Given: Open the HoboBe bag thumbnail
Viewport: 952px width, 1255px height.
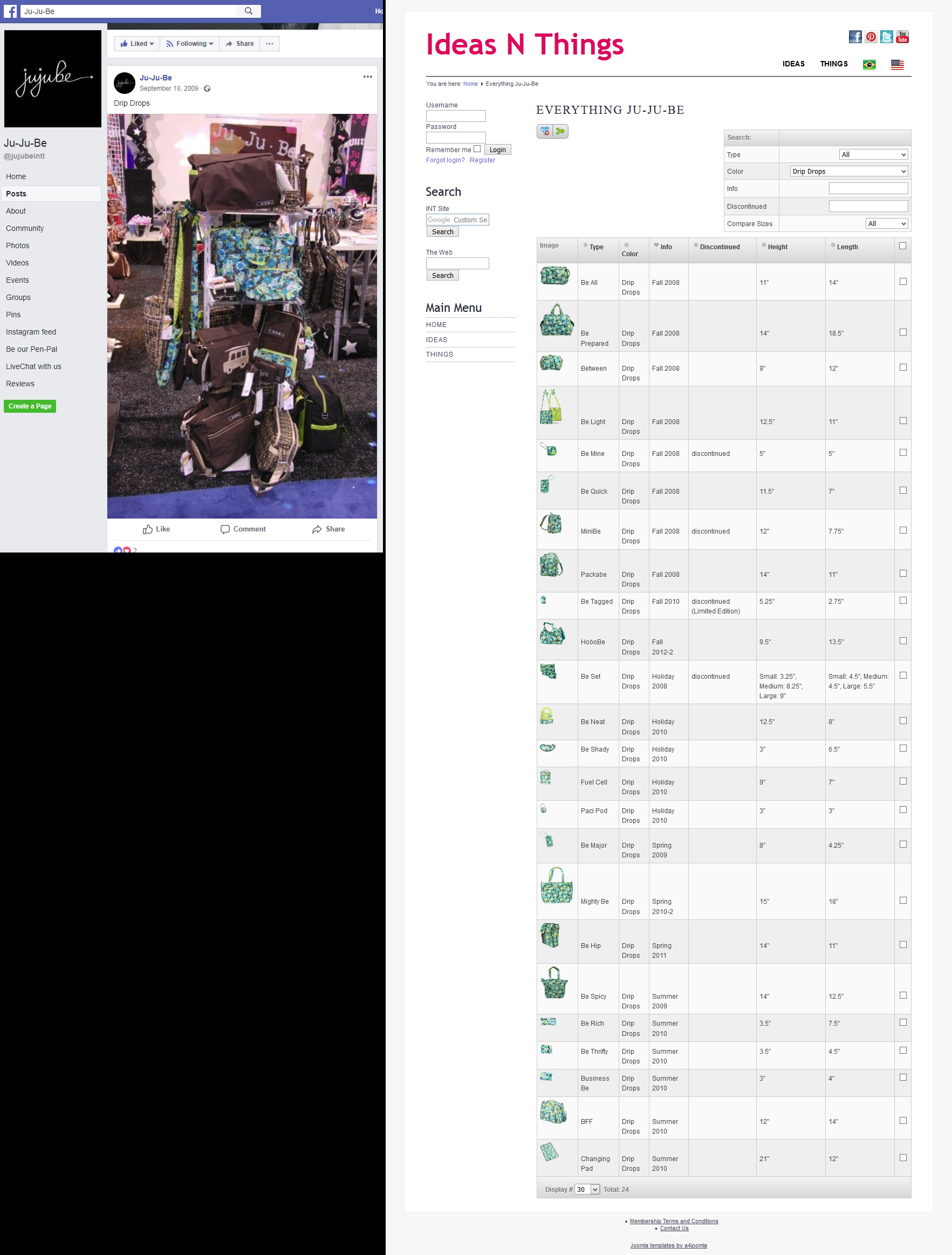Looking at the screenshot, I should click(x=552, y=633).
